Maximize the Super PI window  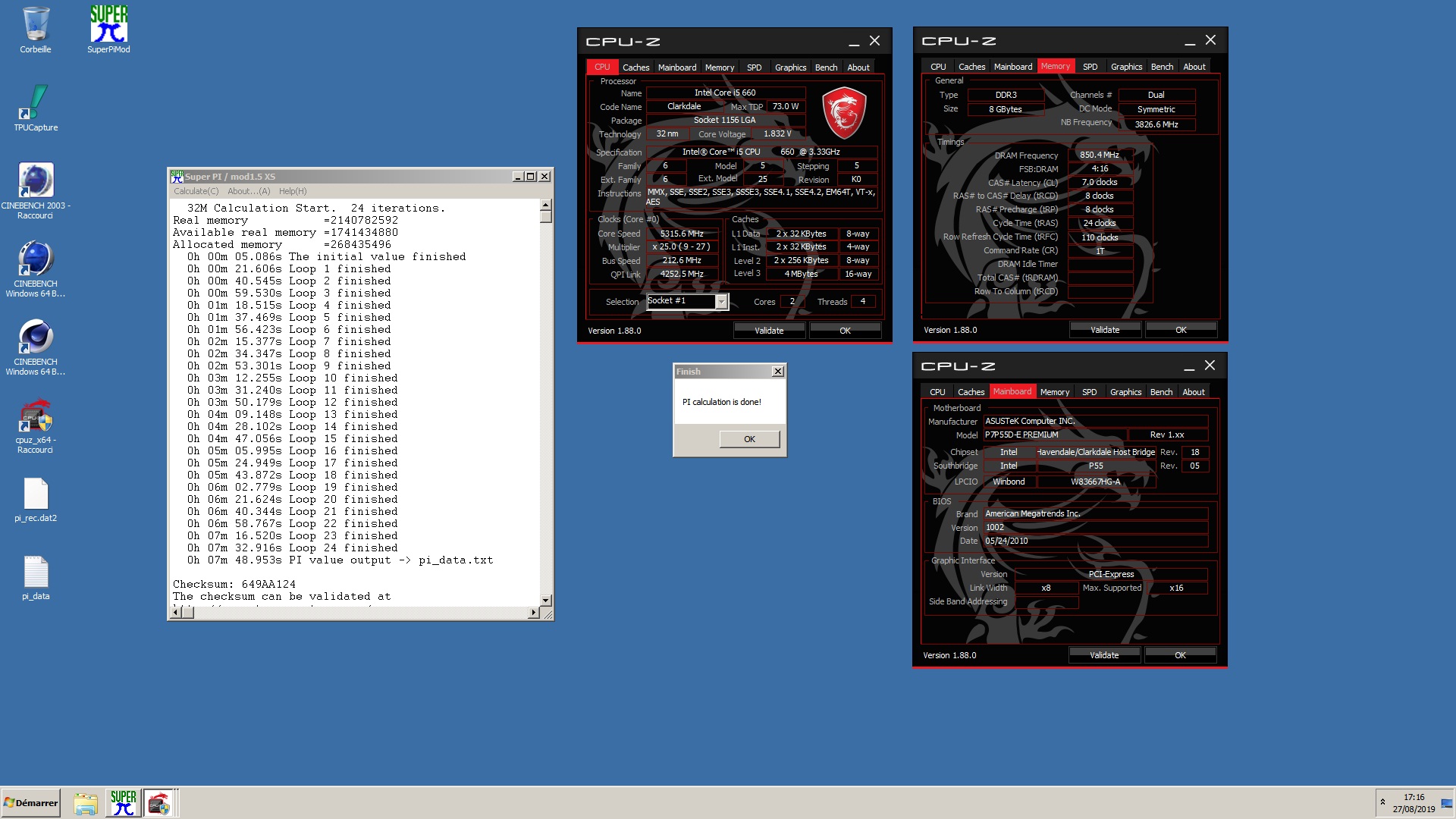click(531, 176)
